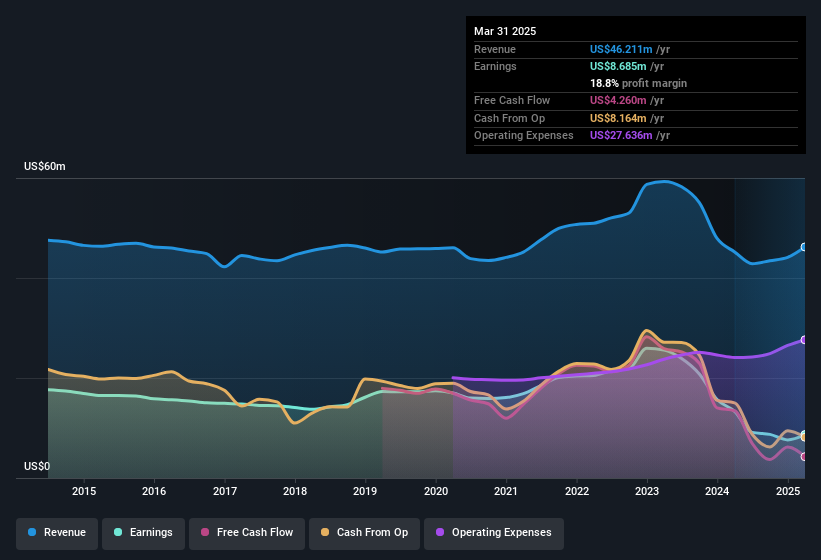Click the 2024 x-axis label
The image size is (821, 560).
717,491
